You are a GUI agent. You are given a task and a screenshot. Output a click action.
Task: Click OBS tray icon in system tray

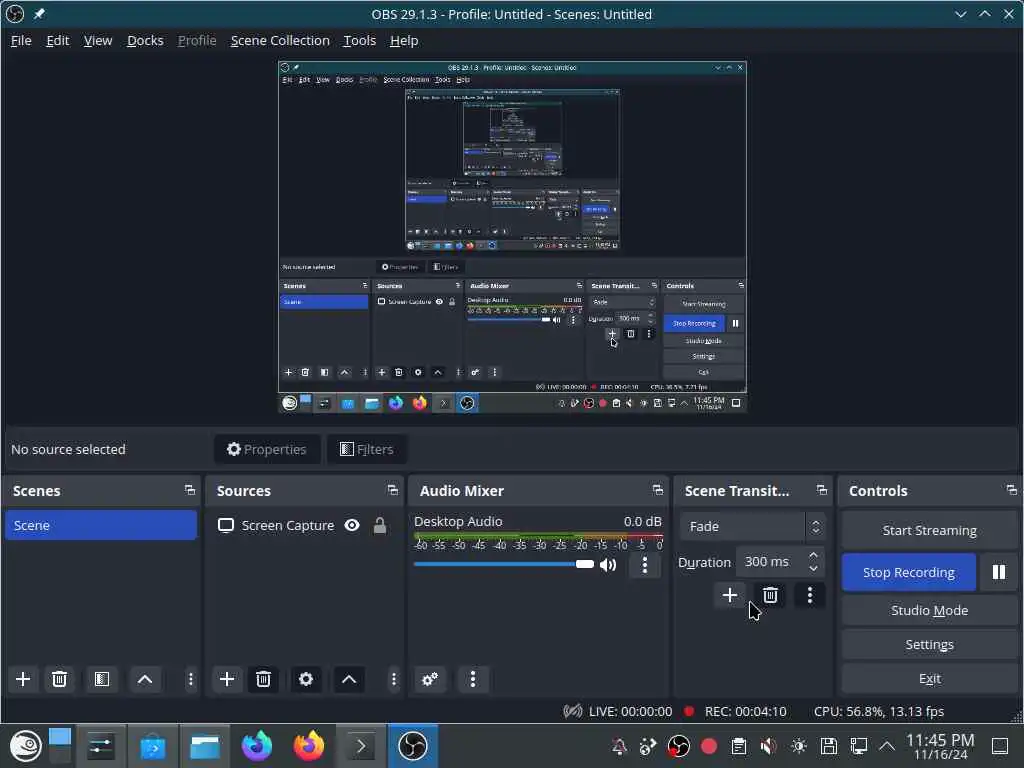(x=679, y=746)
